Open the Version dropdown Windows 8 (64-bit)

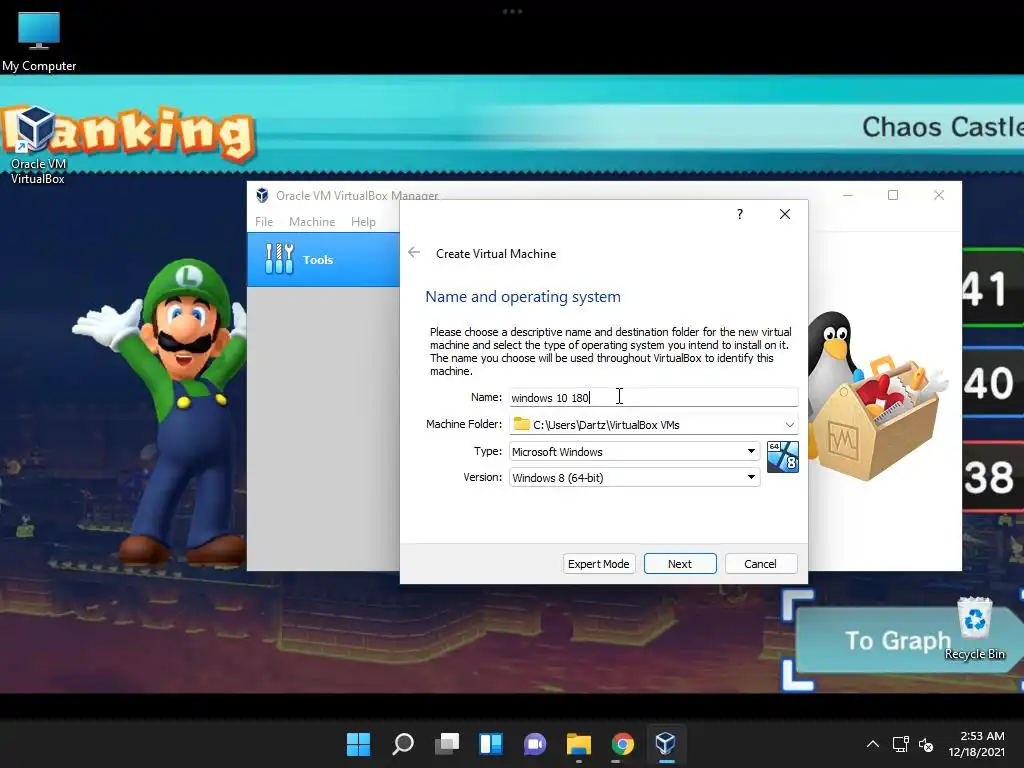pos(634,477)
